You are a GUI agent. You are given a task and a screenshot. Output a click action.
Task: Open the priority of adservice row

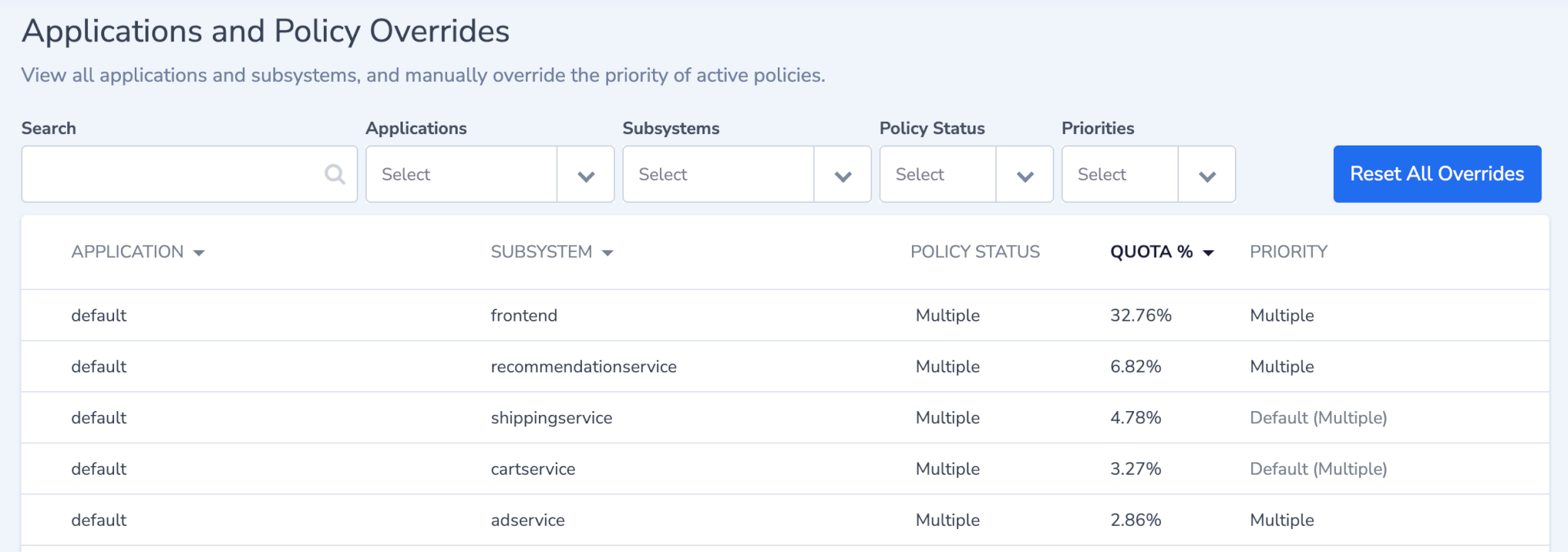(1282, 521)
